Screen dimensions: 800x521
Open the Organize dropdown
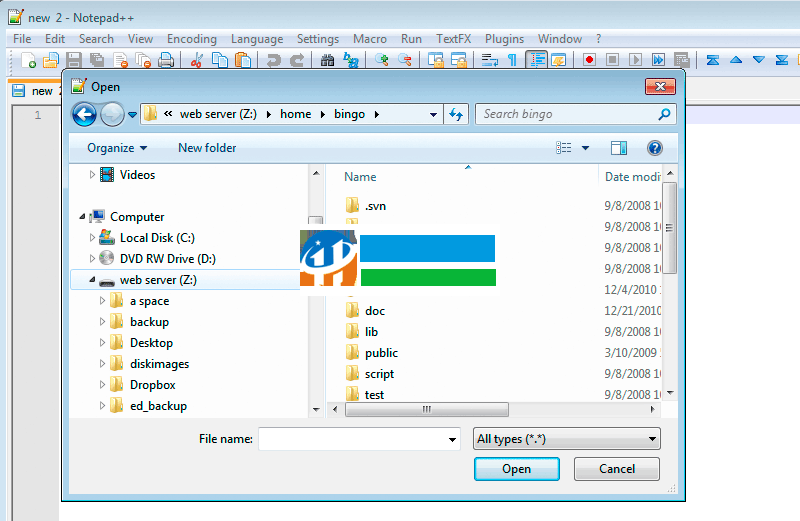tap(117, 148)
